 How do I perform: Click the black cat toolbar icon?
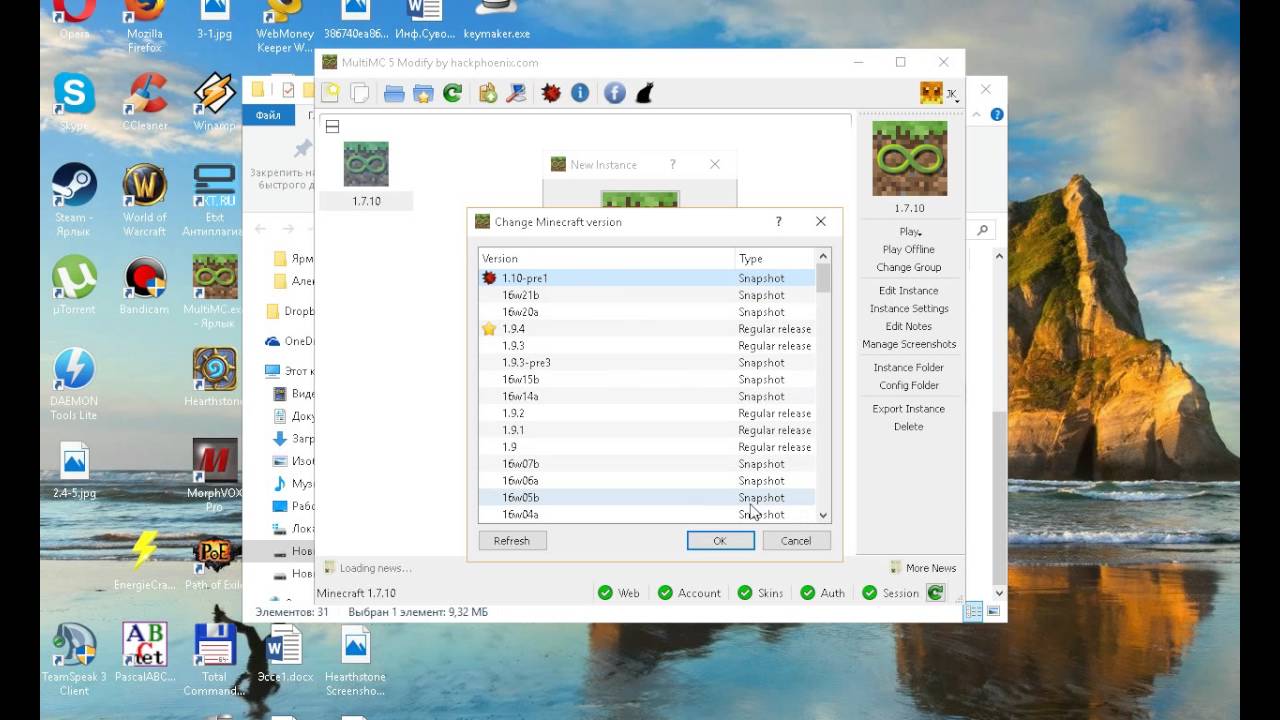[x=645, y=93]
